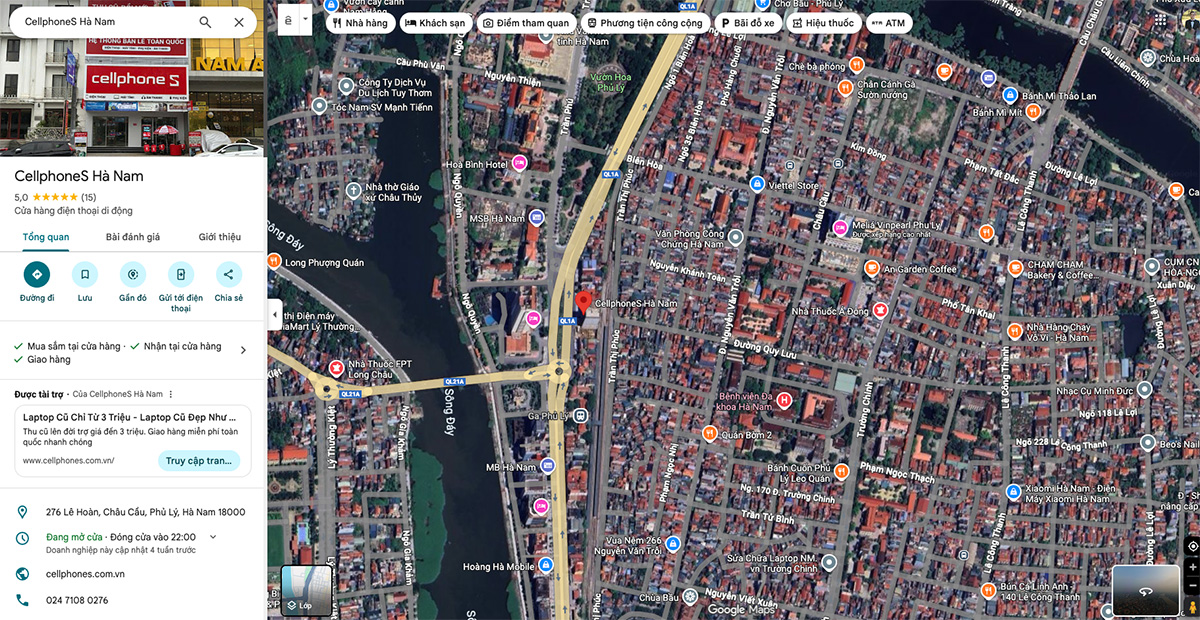
Task: Switch to the Tổng quan tab
Action: pyautogui.click(x=46, y=237)
